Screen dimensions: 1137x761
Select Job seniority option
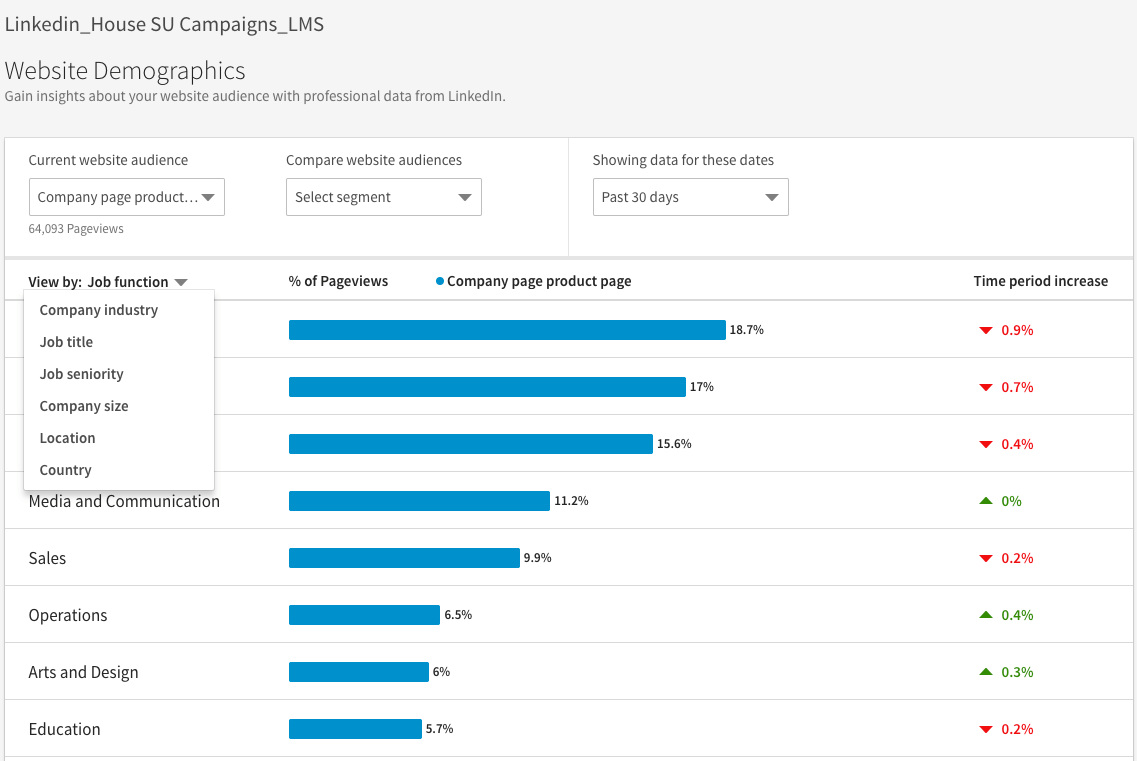[82, 374]
